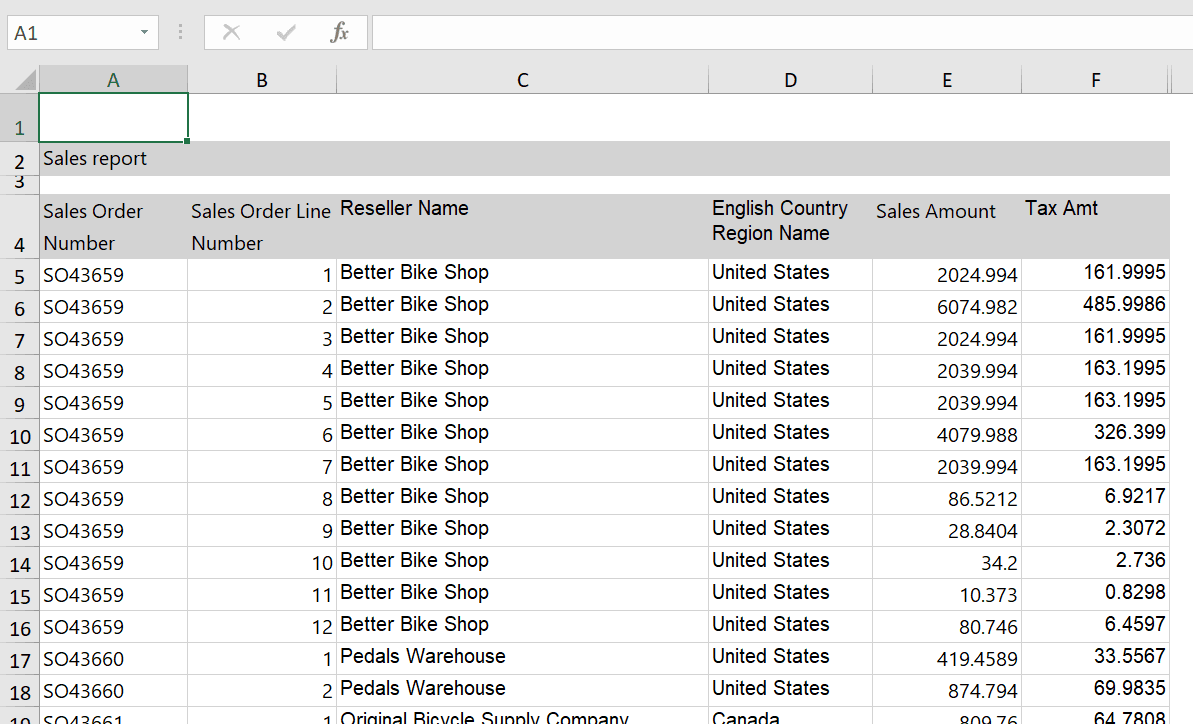Click the Insert Function (fx) icon
Screen dimensions: 1193x724
(340, 32)
